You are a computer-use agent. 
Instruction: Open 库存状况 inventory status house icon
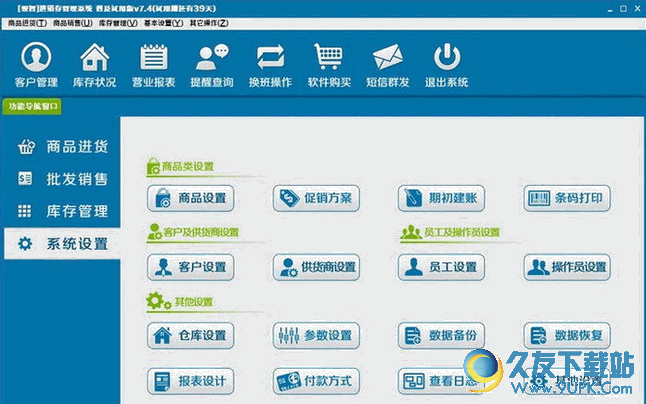pyautogui.click(x=94, y=65)
